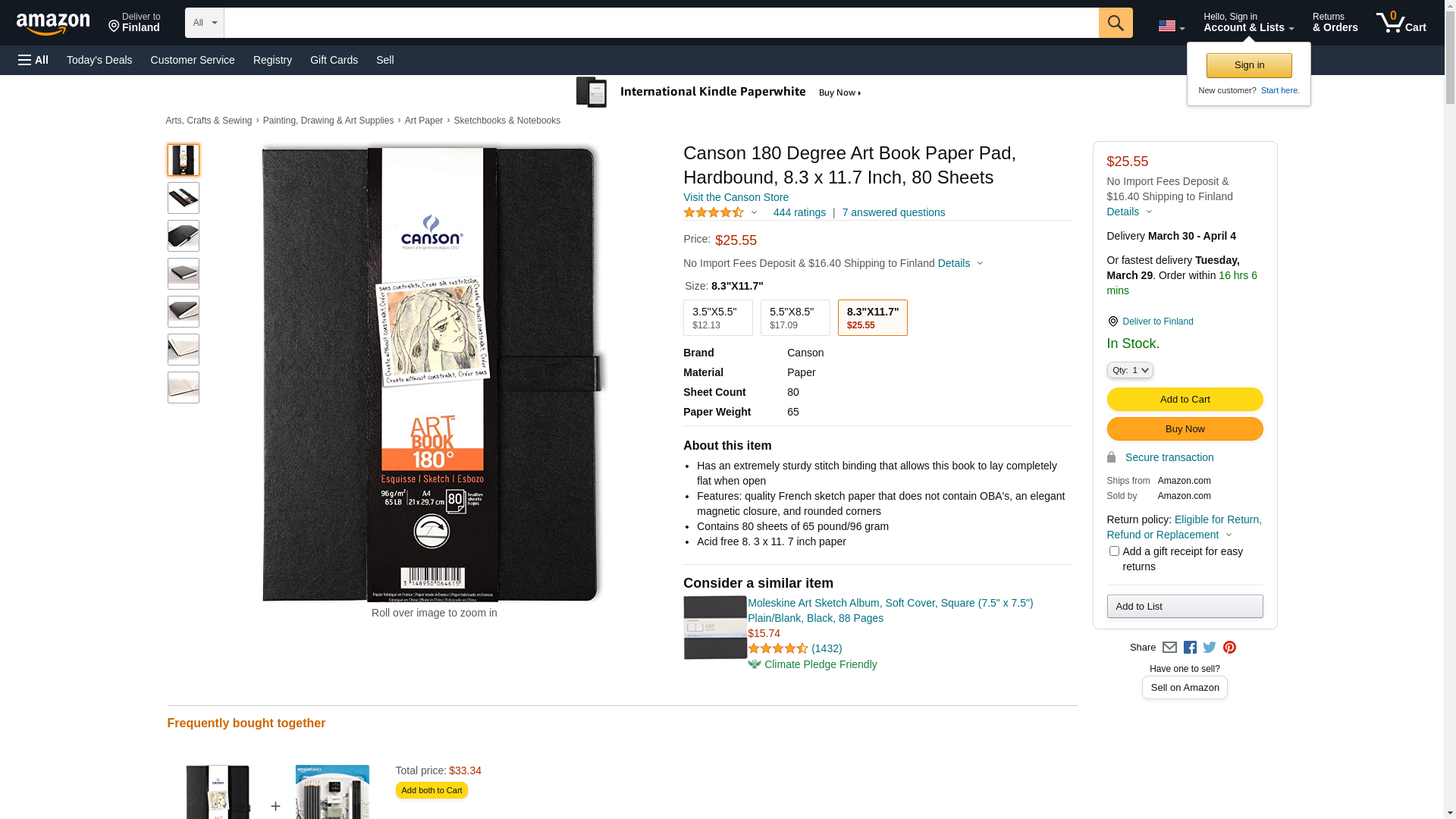Open the shopping cart icon
This screenshot has width=1456, height=819.
pyautogui.click(x=1401, y=23)
